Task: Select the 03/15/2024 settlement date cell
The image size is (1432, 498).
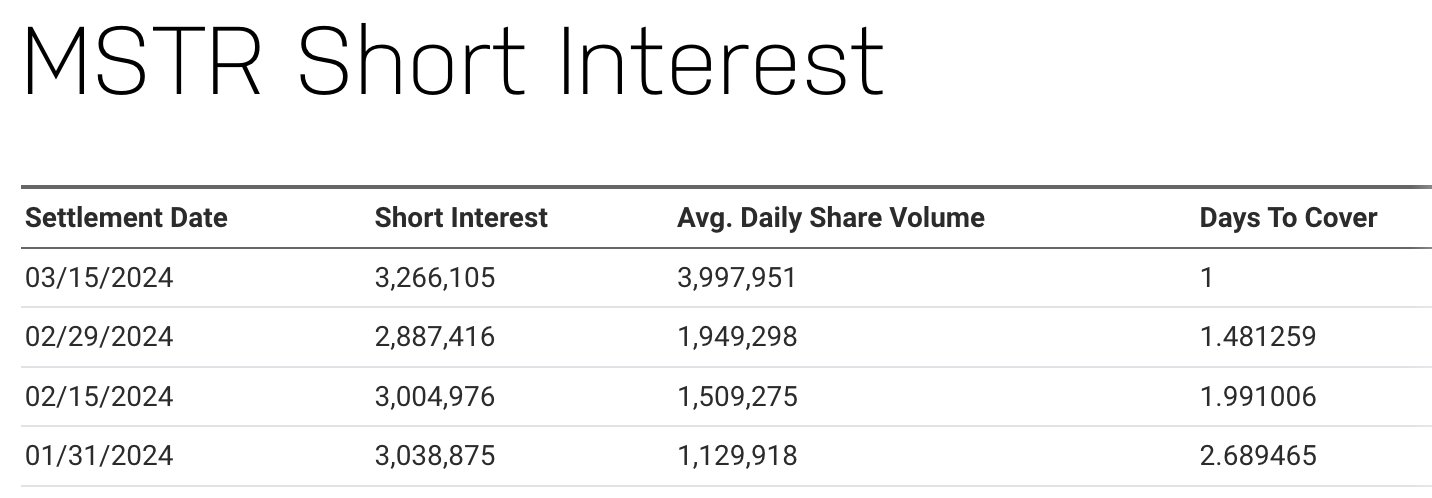Action: (99, 277)
